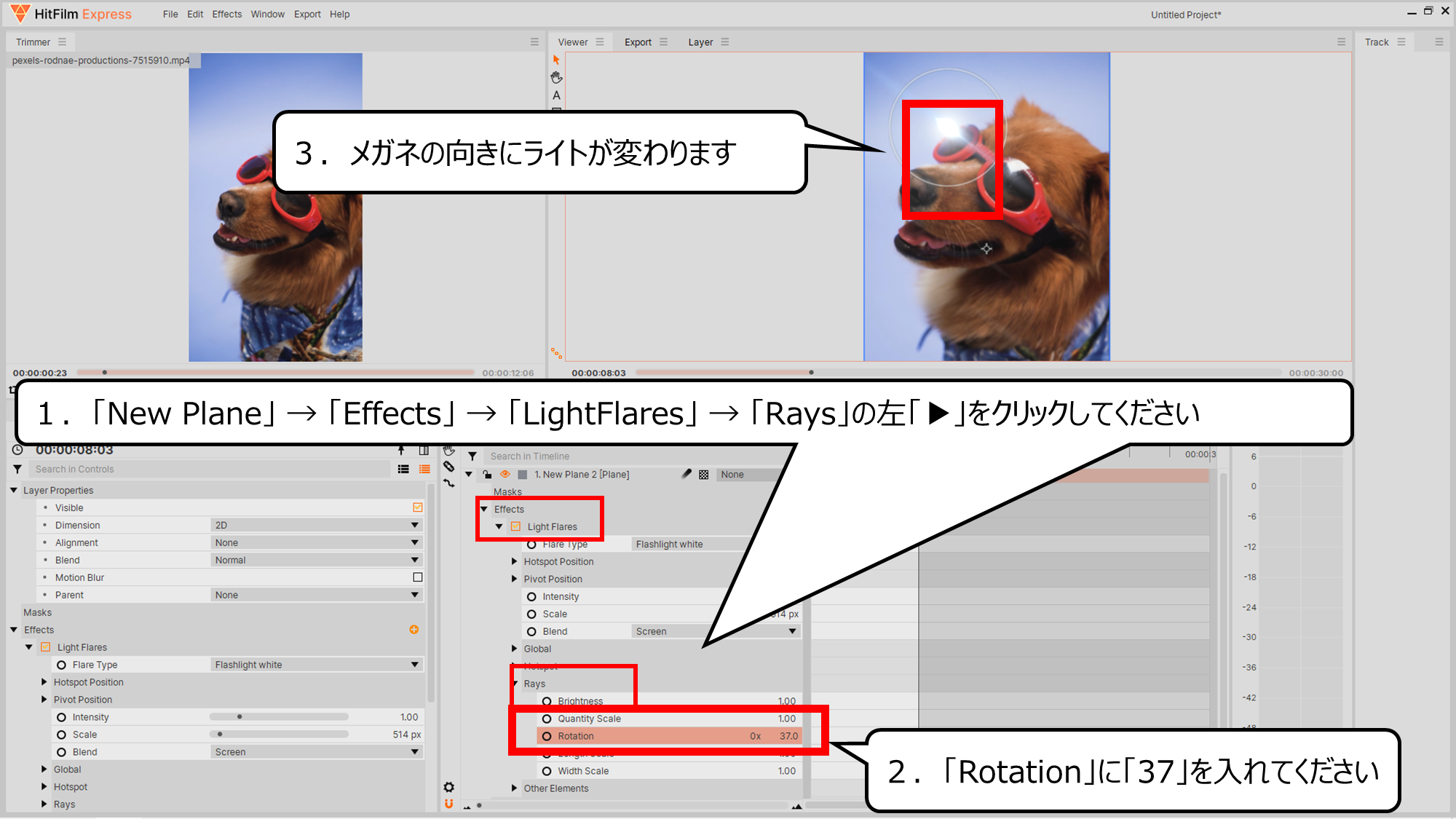
Task: Pick the Hand pan tool in Viewer
Action: [x=556, y=77]
